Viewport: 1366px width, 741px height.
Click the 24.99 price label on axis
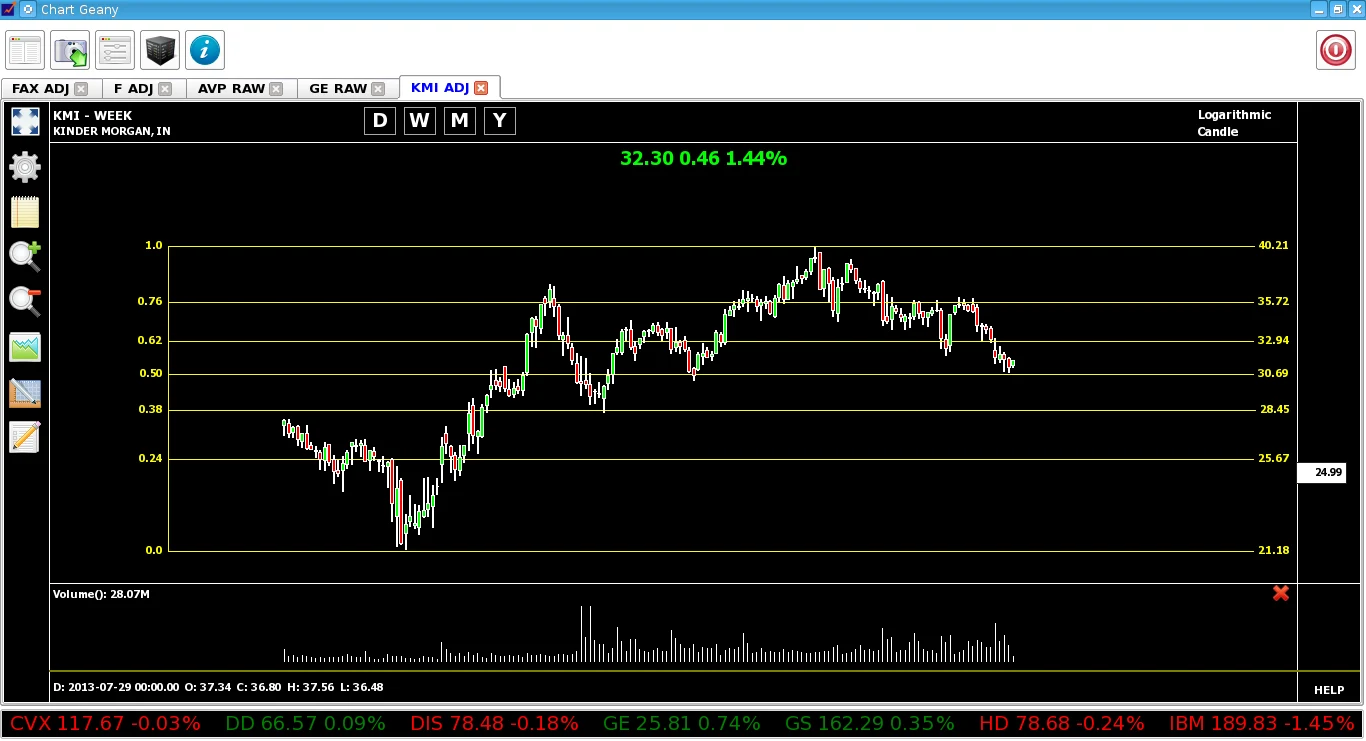[x=1328, y=473]
